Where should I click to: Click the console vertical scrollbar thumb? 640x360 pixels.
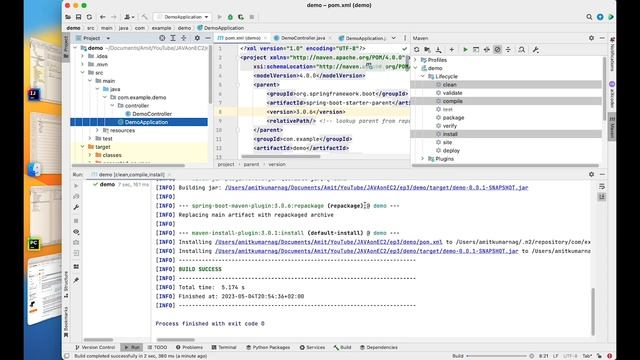(593, 311)
